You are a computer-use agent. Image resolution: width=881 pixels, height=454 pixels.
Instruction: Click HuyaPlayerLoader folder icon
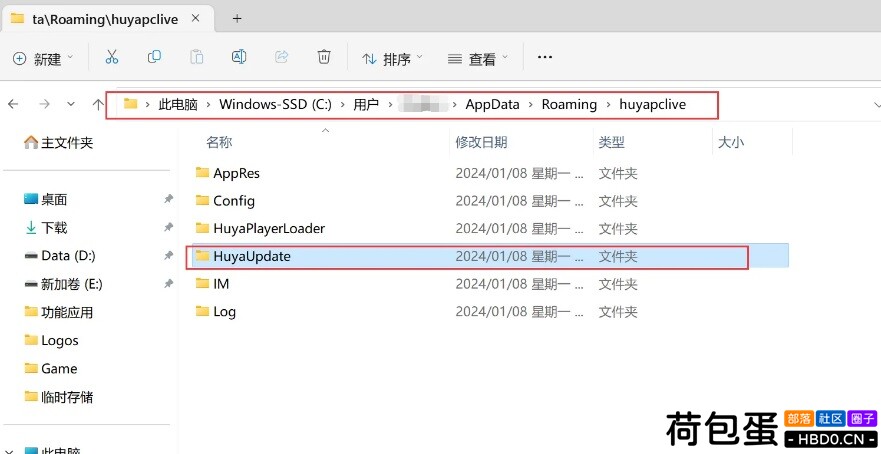pos(202,227)
